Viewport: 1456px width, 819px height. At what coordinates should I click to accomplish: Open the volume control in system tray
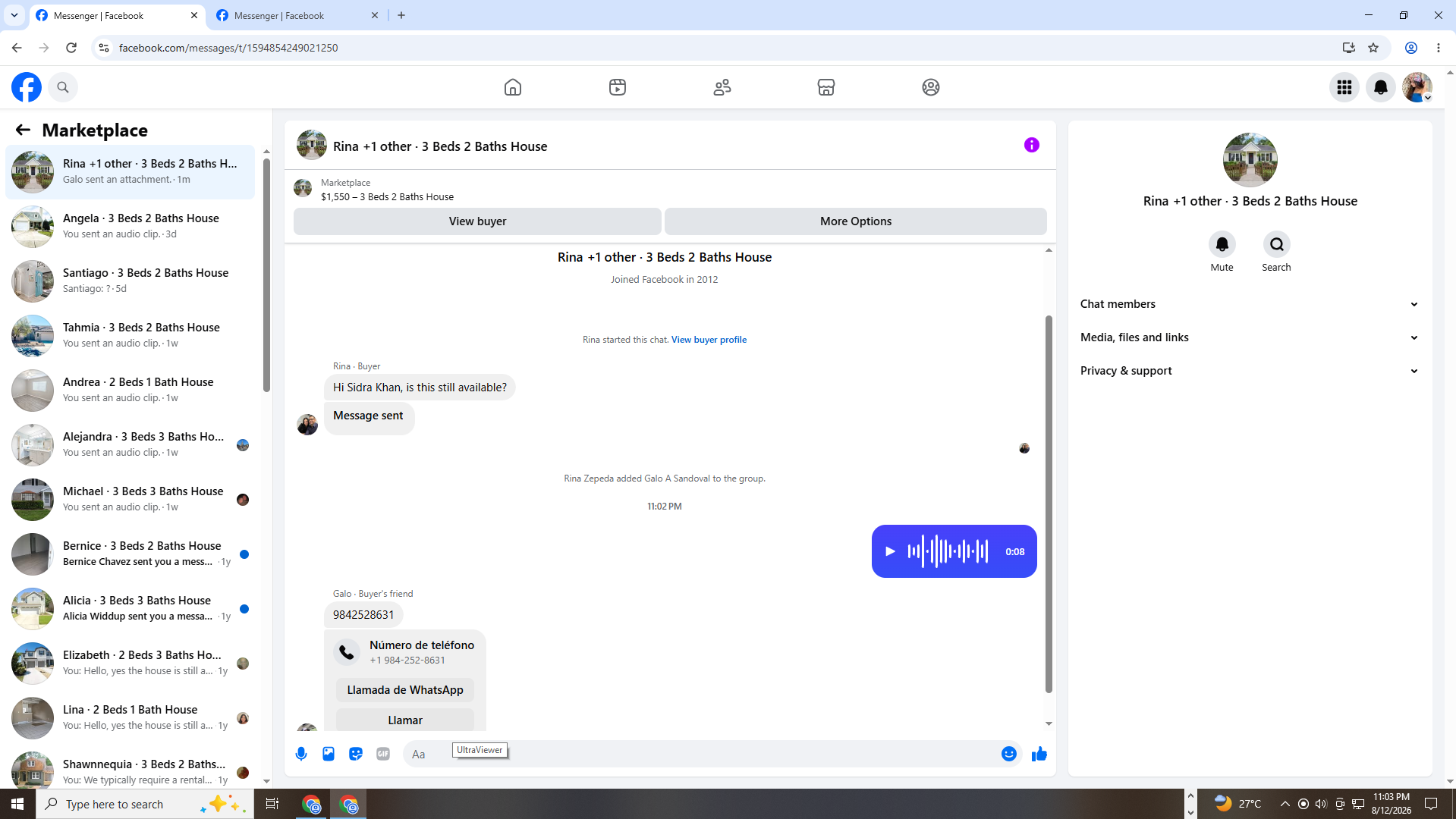click(1321, 804)
